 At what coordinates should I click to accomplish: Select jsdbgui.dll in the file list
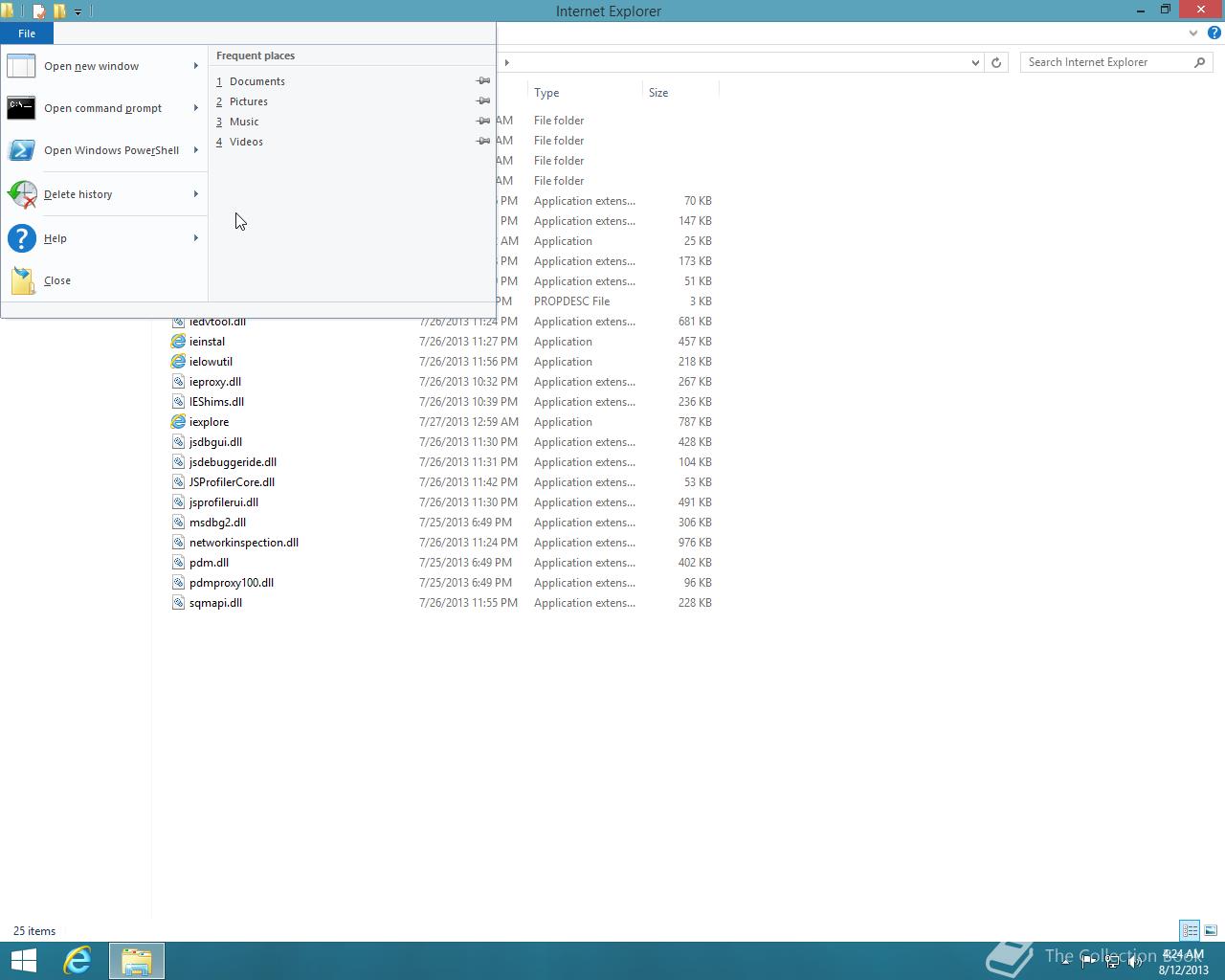215,442
